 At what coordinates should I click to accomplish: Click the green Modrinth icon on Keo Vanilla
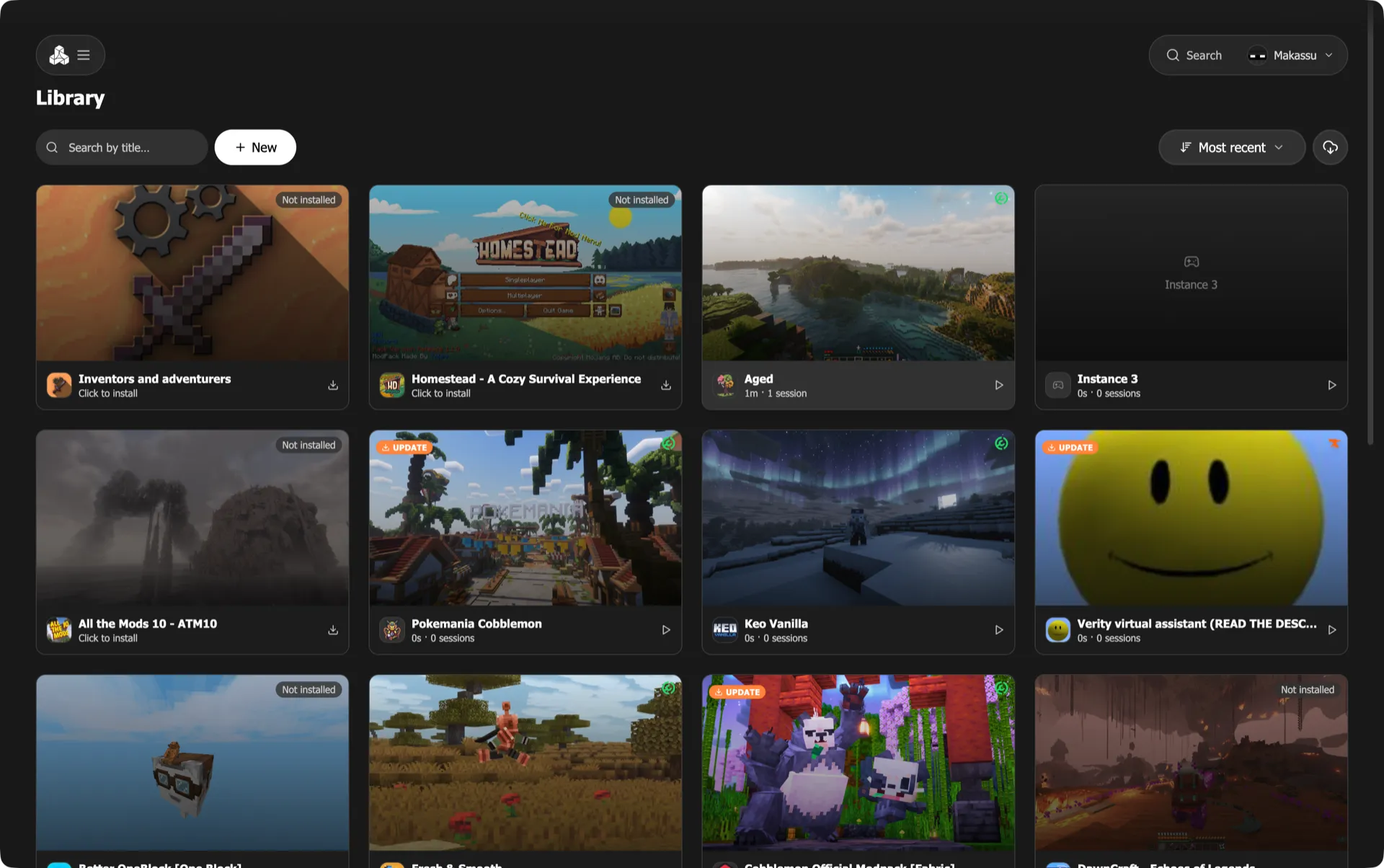point(1001,443)
